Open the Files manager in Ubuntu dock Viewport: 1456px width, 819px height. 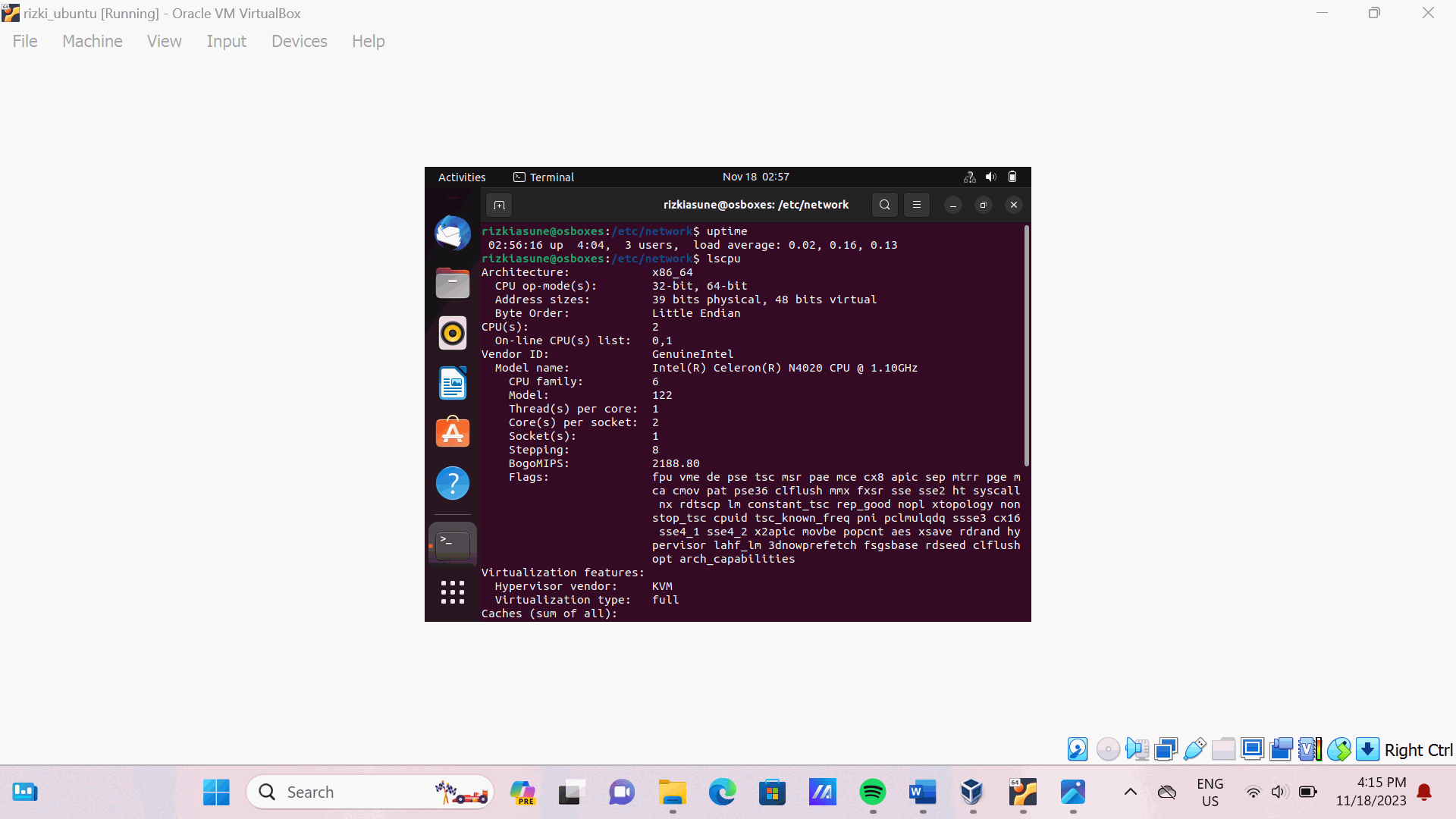tap(453, 283)
